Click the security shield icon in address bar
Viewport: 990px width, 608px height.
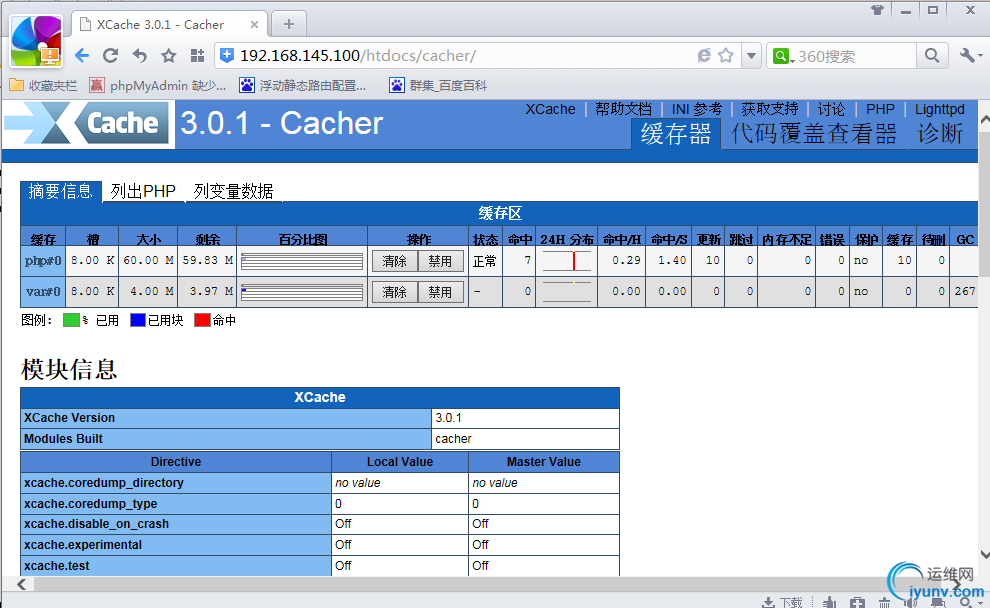pyautogui.click(x=227, y=56)
